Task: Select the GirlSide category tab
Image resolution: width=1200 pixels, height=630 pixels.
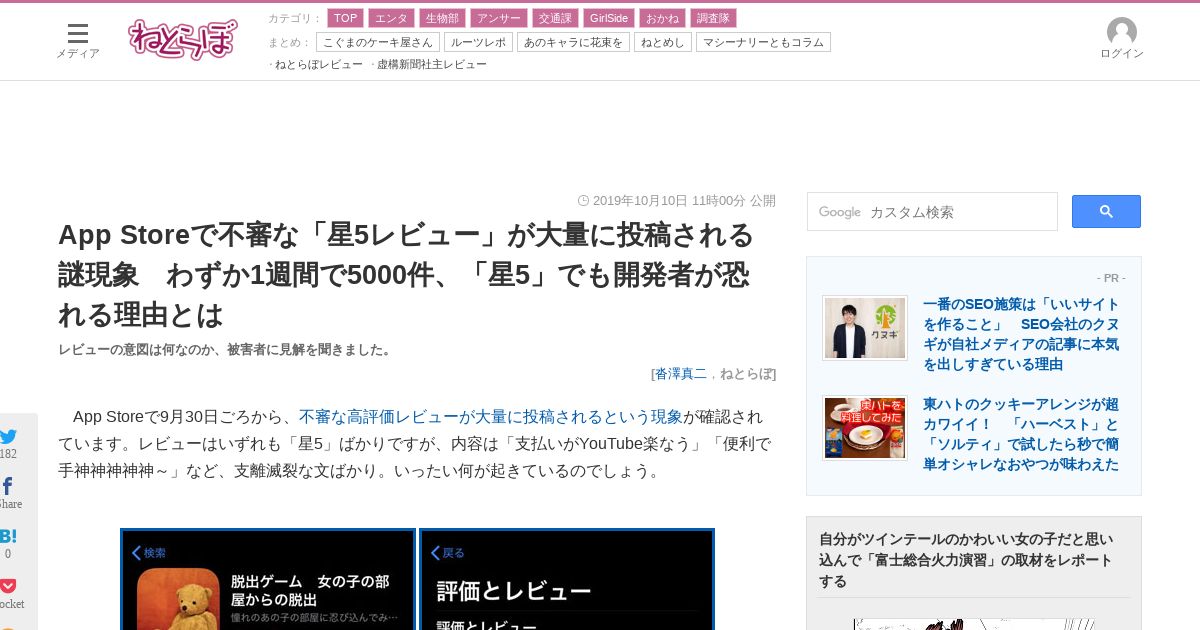Action: (x=608, y=18)
